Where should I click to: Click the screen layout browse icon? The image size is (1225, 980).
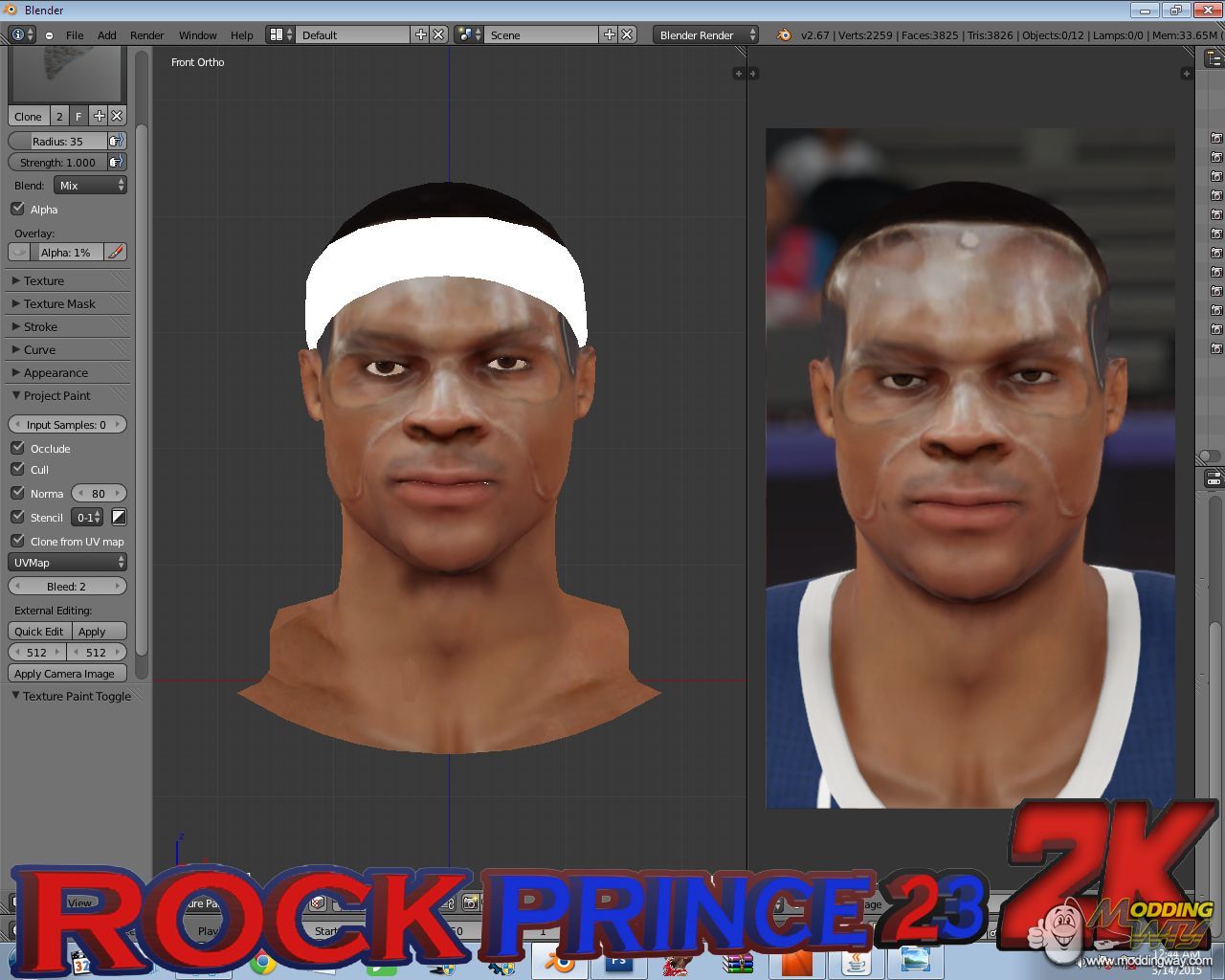pyautogui.click(x=277, y=34)
